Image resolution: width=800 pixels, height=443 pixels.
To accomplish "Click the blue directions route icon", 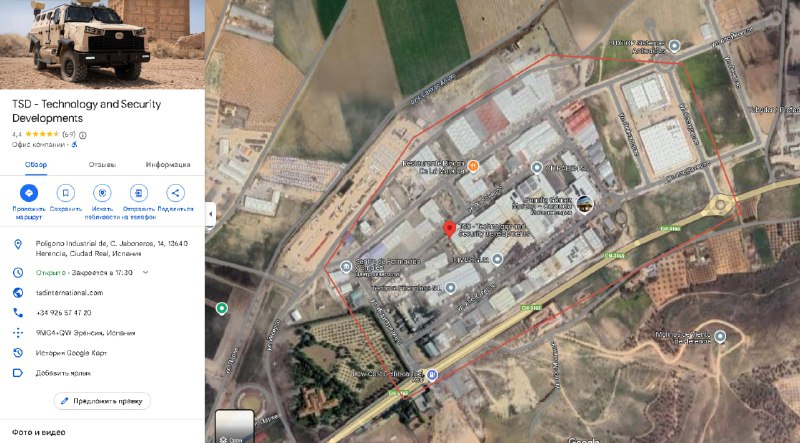I will tap(29, 193).
